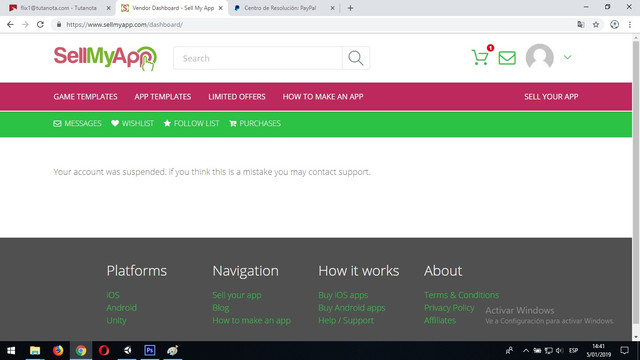
Task: Open the Help / Support link
Action: (346, 320)
